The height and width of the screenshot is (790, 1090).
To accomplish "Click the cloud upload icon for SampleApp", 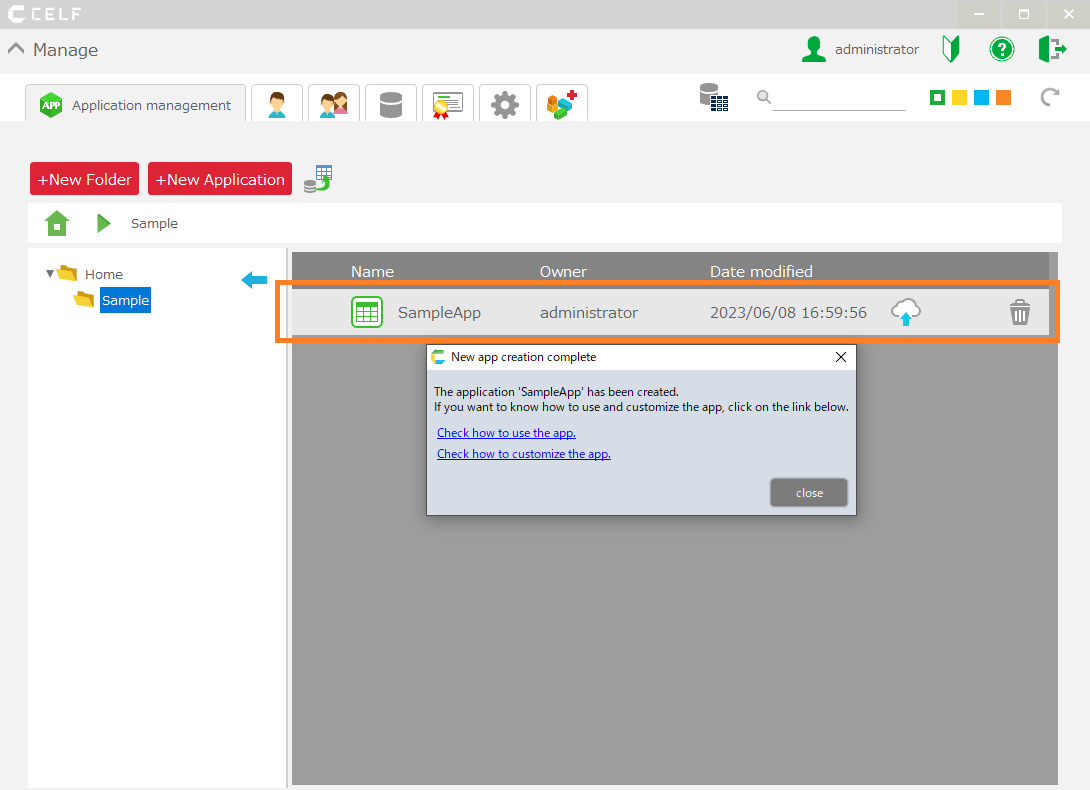I will coord(906,312).
